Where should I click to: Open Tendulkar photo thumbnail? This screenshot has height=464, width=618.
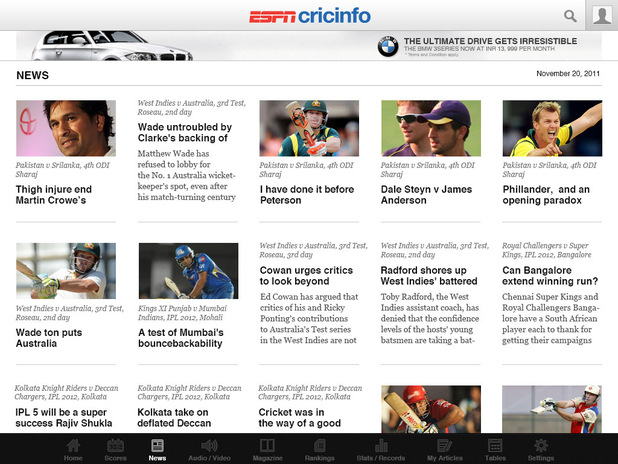tap(66, 128)
